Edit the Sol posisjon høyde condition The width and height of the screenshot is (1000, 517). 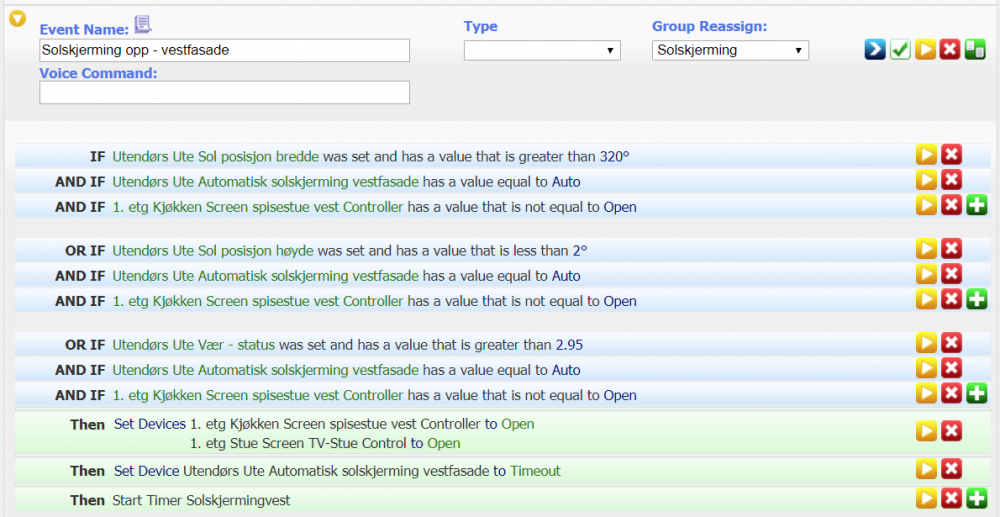[x=927, y=249]
